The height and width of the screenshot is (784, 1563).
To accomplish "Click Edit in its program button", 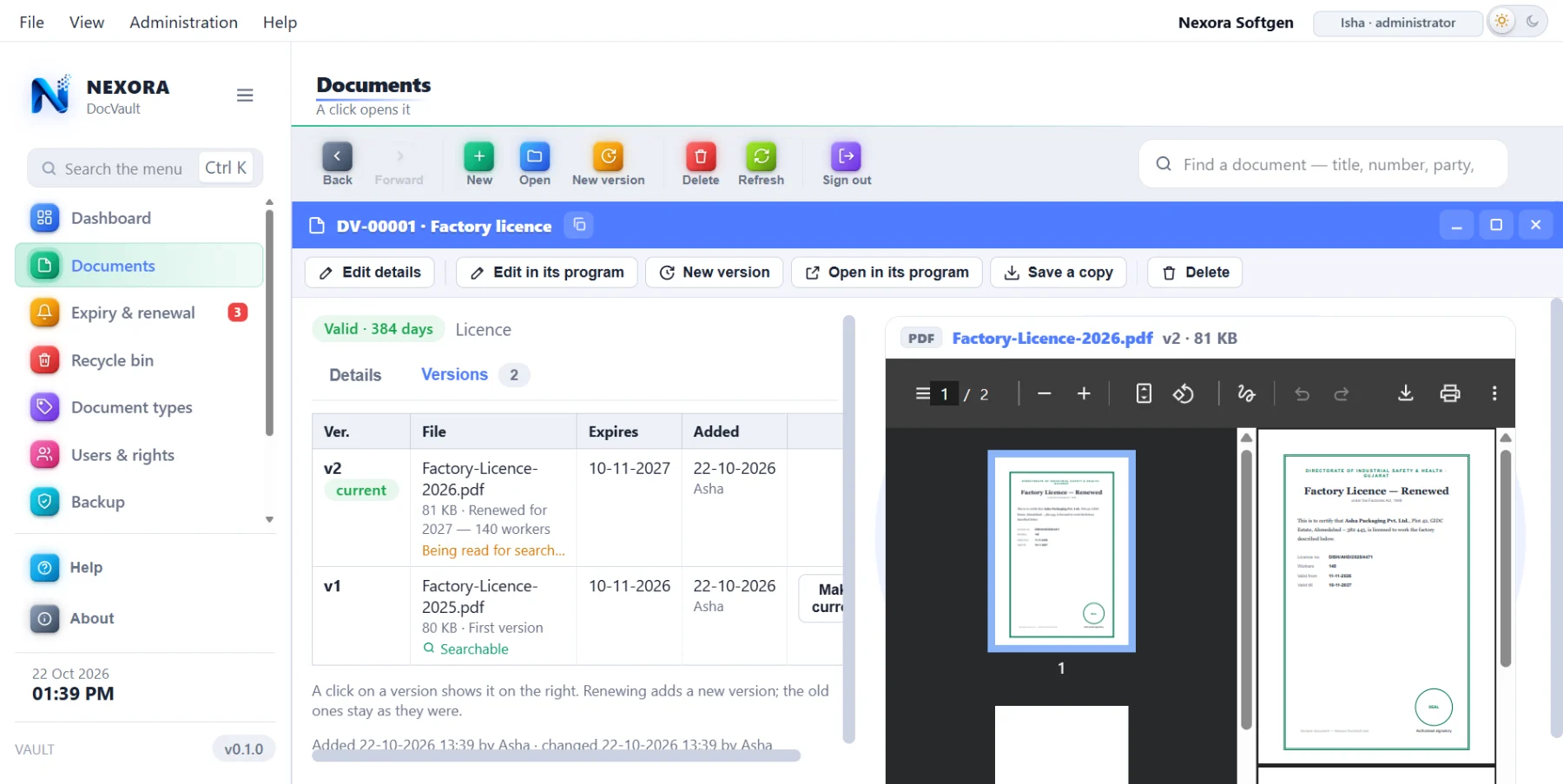I will point(547,272).
